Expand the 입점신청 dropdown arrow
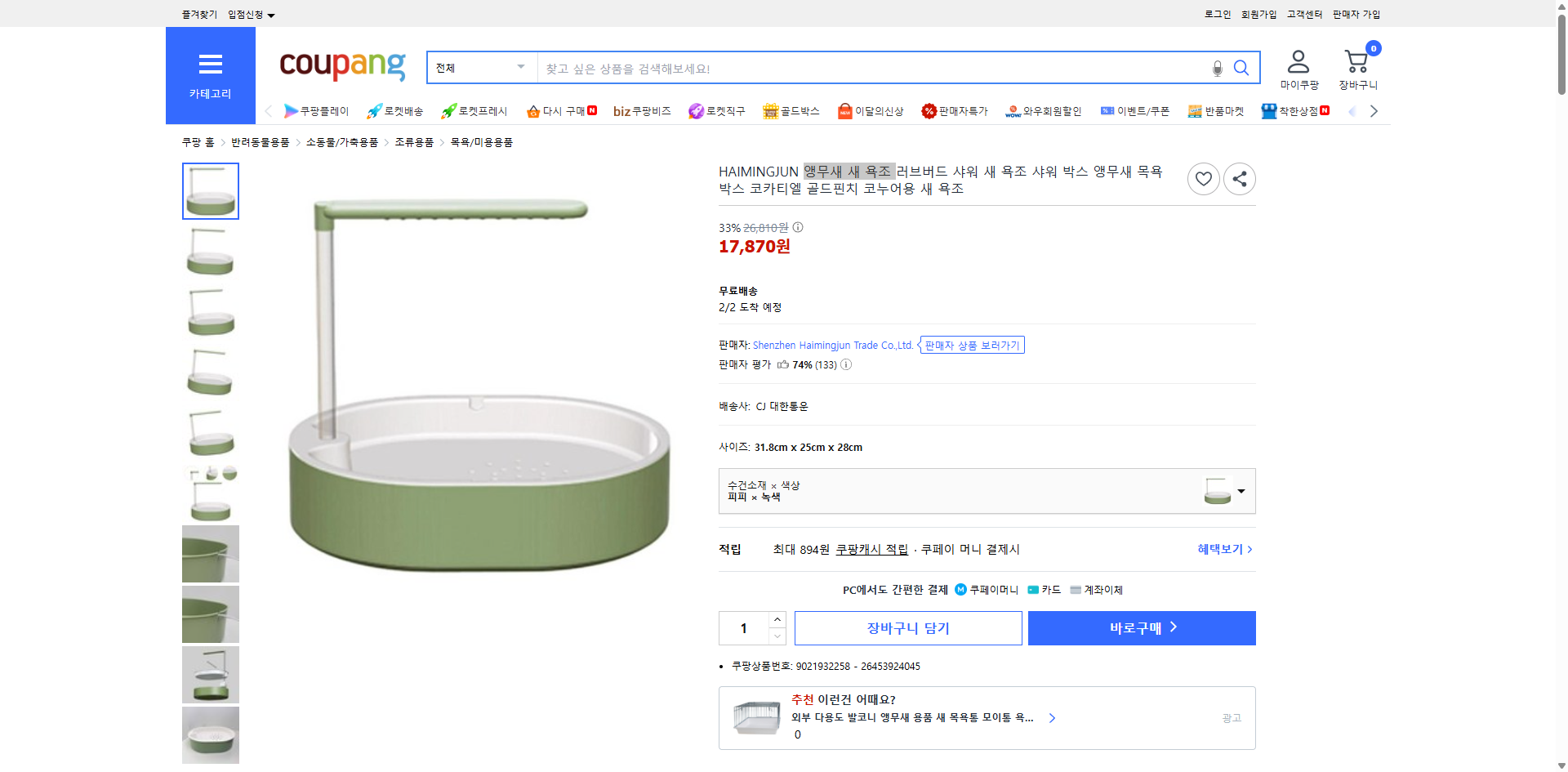The width and height of the screenshot is (1568, 772). [x=272, y=14]
